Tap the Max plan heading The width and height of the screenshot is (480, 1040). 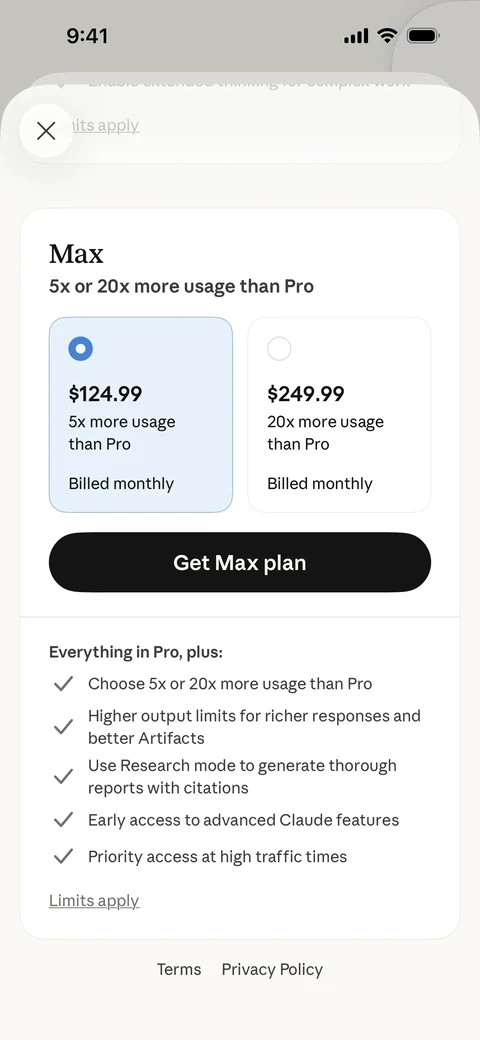pyautogui.click(x=76, y=253)
